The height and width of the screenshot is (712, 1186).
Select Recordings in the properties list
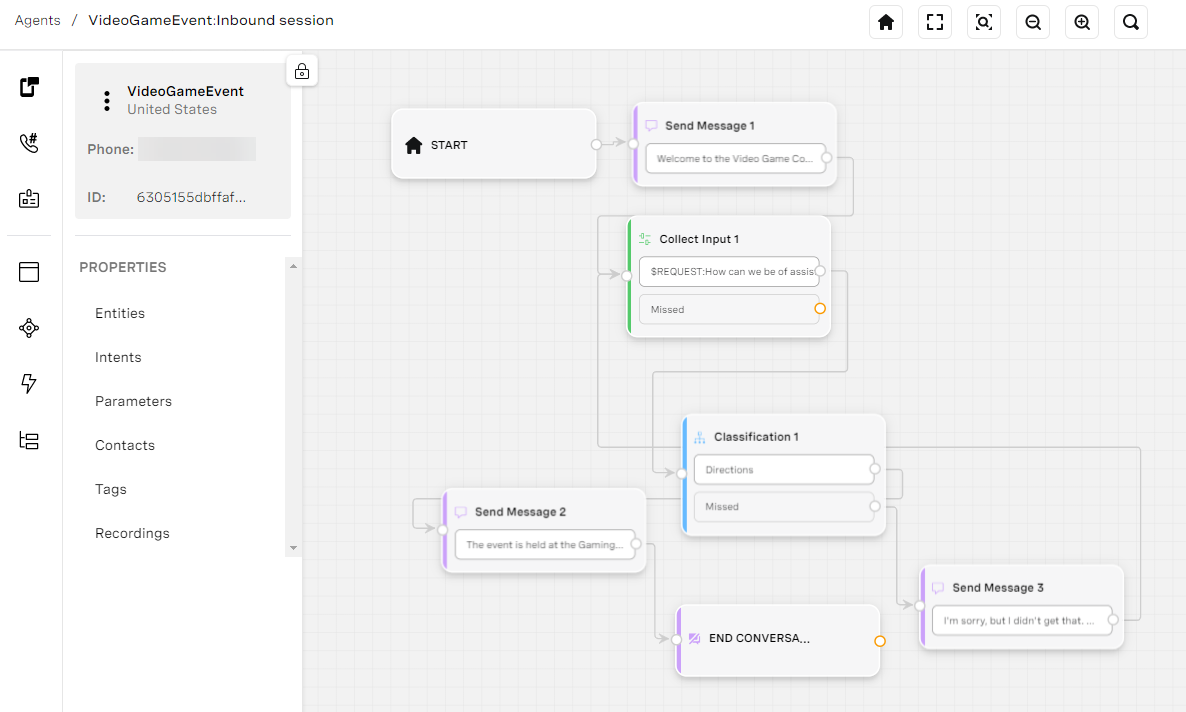132,533
